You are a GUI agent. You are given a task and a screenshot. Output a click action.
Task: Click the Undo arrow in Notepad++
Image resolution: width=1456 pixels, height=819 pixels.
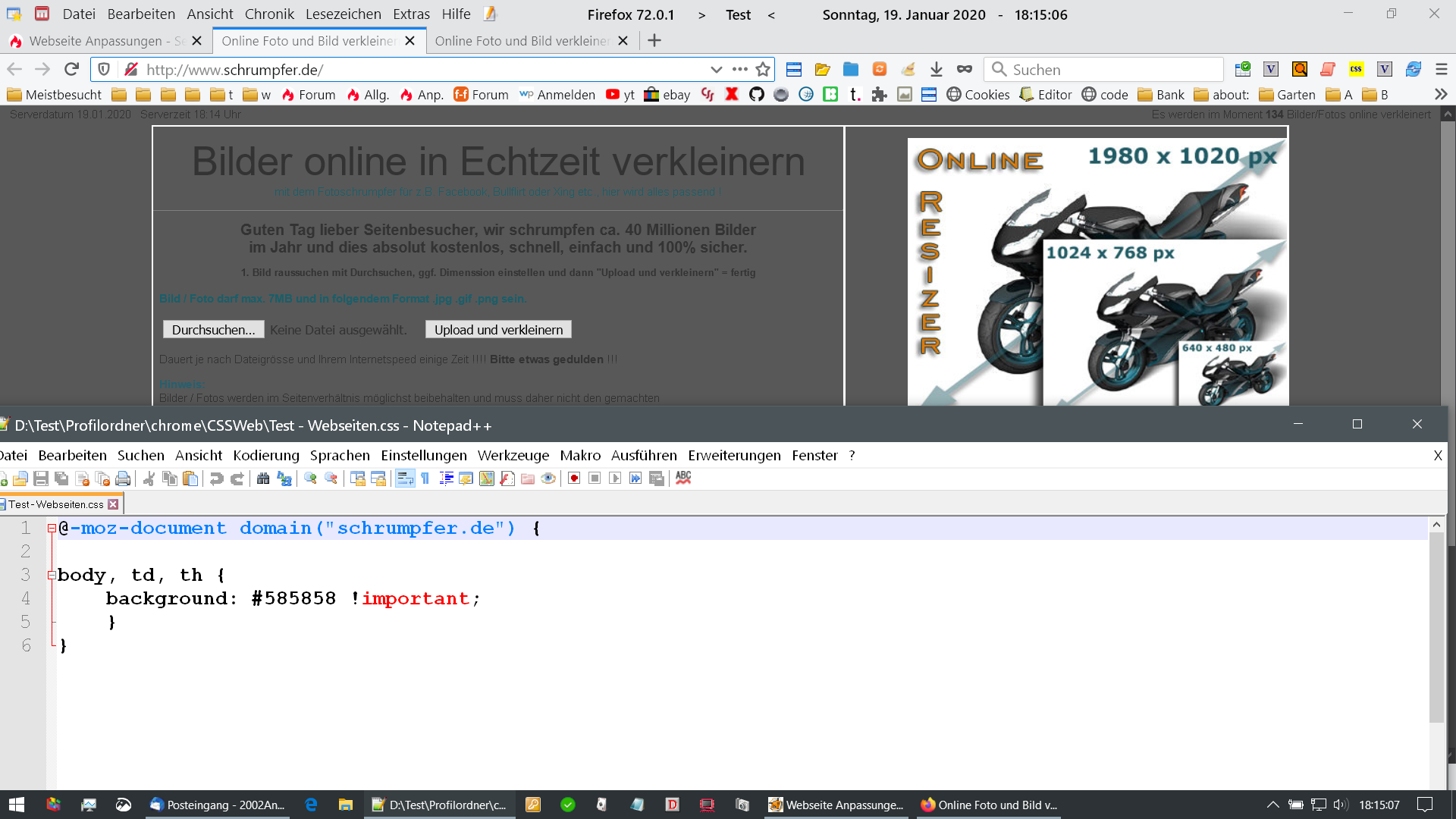(x=216, y=479)
